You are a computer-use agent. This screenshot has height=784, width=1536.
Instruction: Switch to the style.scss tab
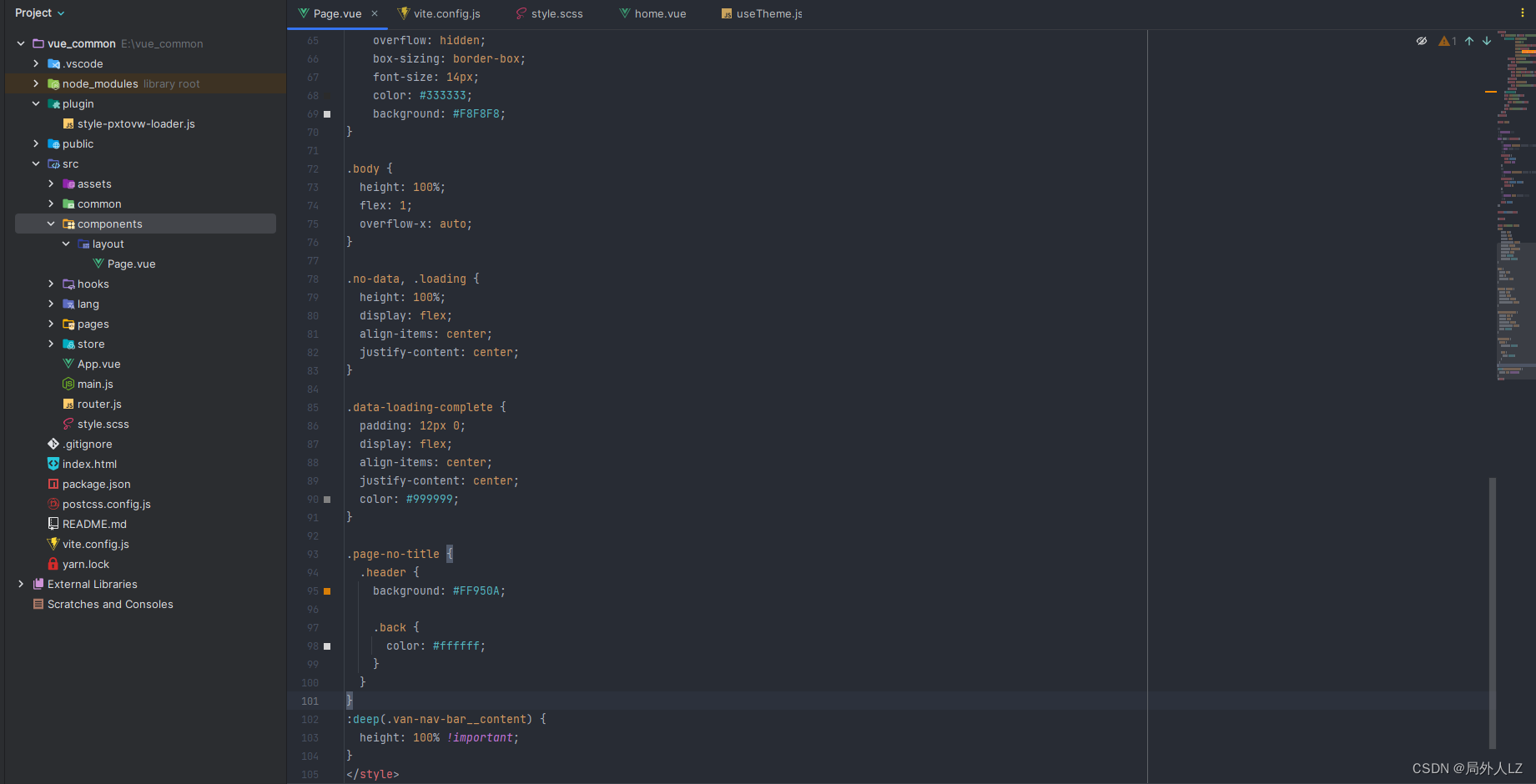tap(550, 13)
